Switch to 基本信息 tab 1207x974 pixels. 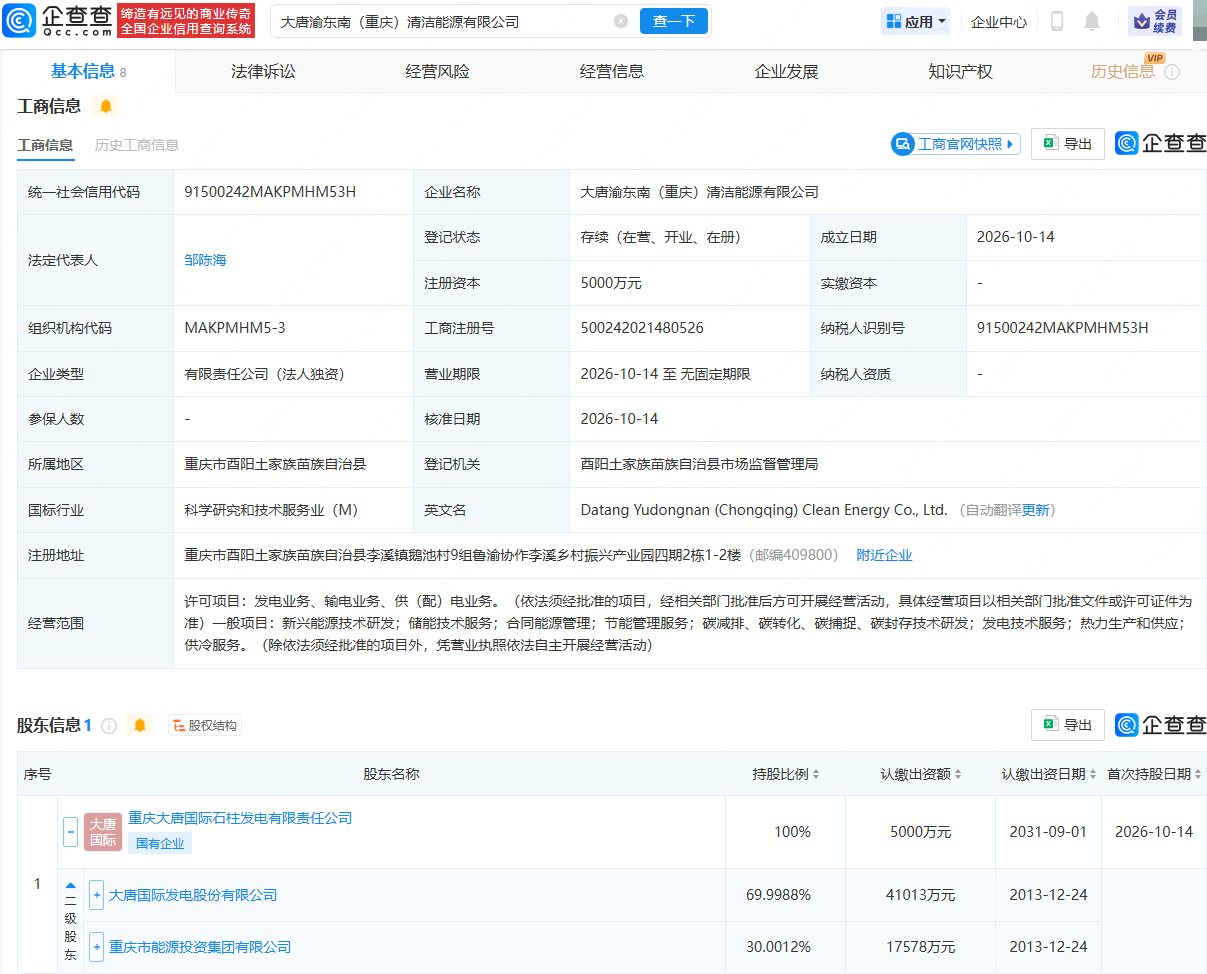[x=88, y=71]
